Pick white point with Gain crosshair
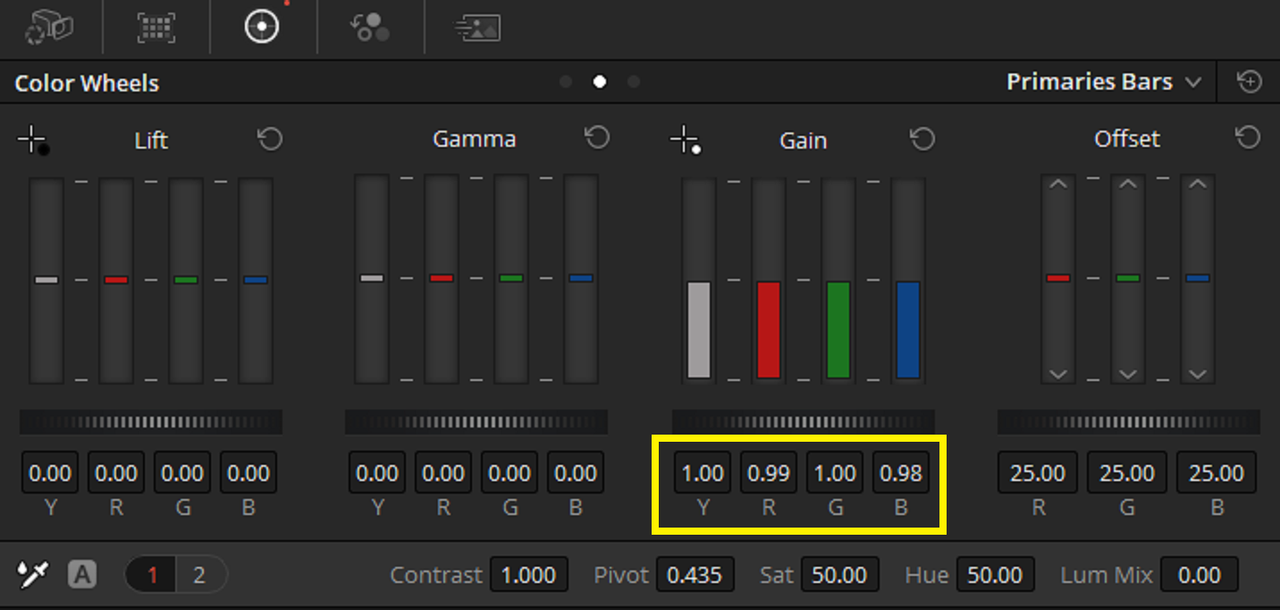1280x610 pixels. pos(685,140)
